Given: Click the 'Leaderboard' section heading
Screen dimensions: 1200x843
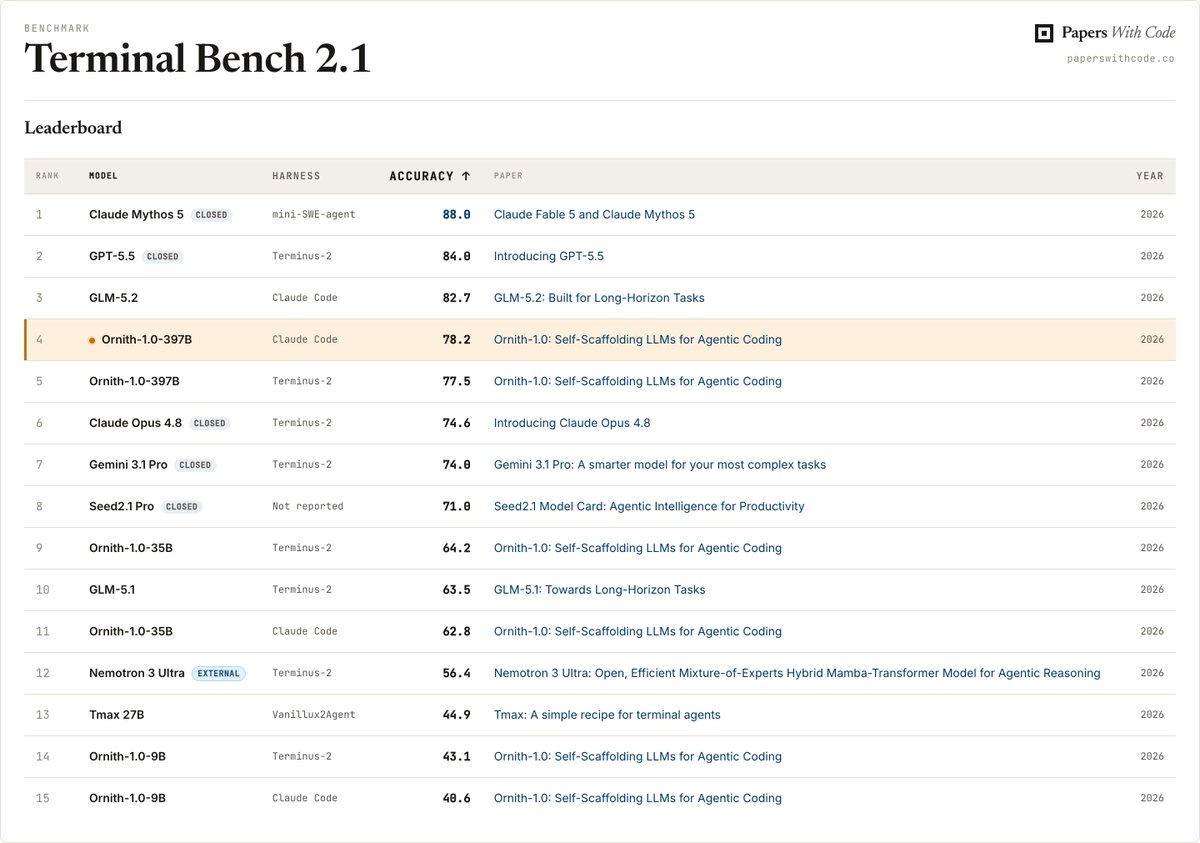Looking at the screenshot, I should coord(73,128).
